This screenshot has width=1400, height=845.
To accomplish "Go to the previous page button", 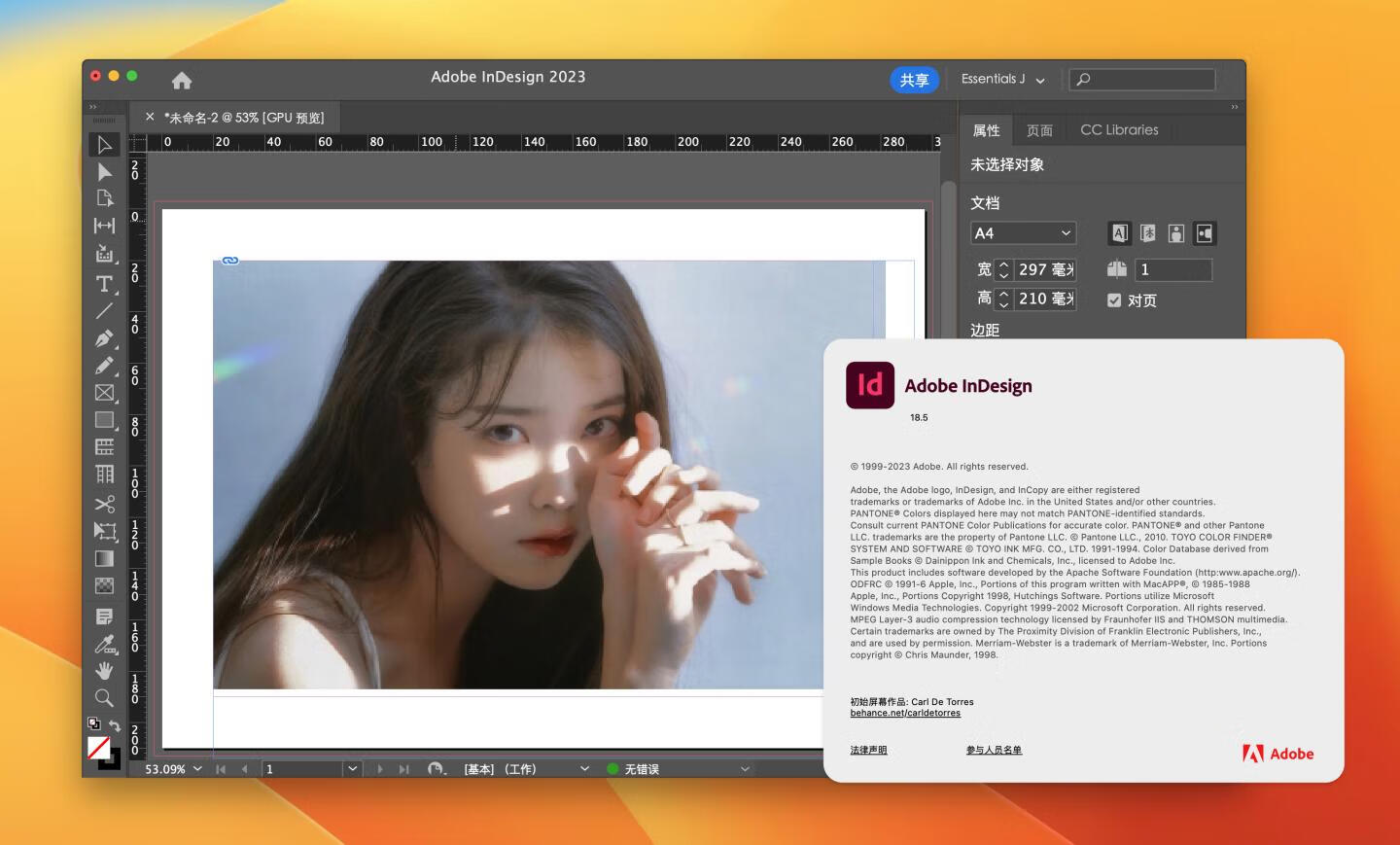I will tap(244, 769).
